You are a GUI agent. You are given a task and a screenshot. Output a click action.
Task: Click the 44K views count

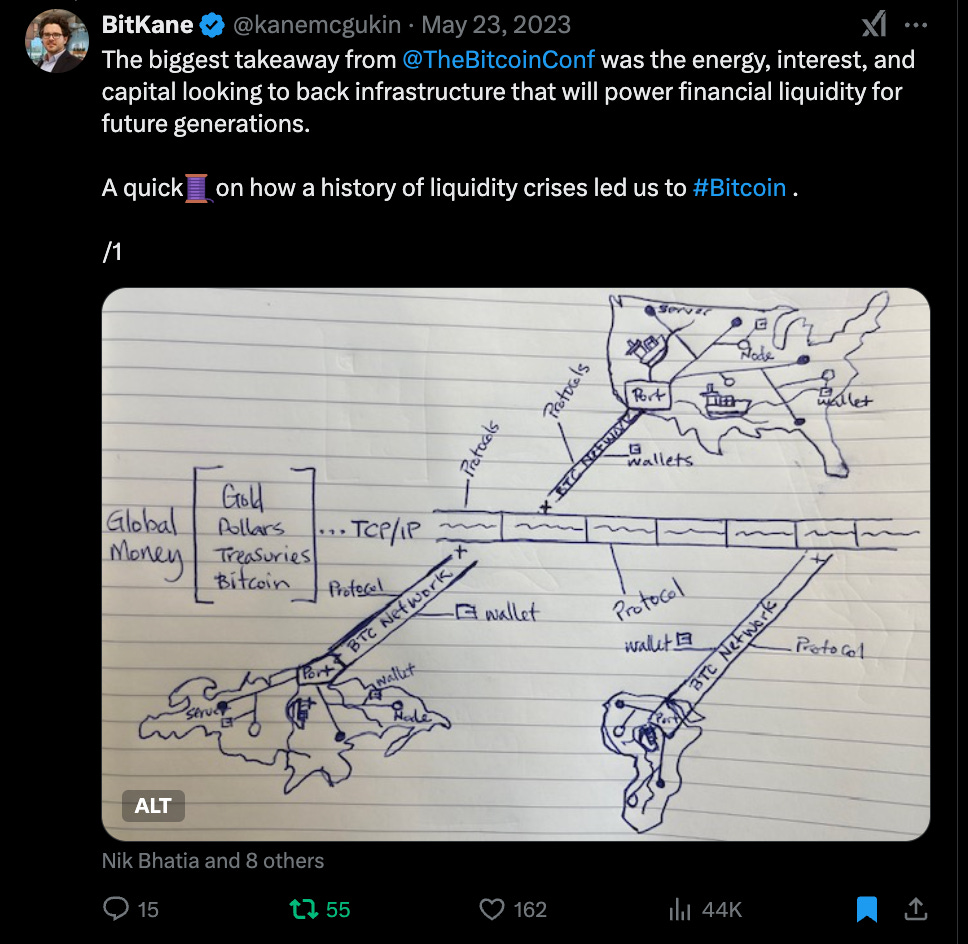pyautogui.click(x=722, y=909)
